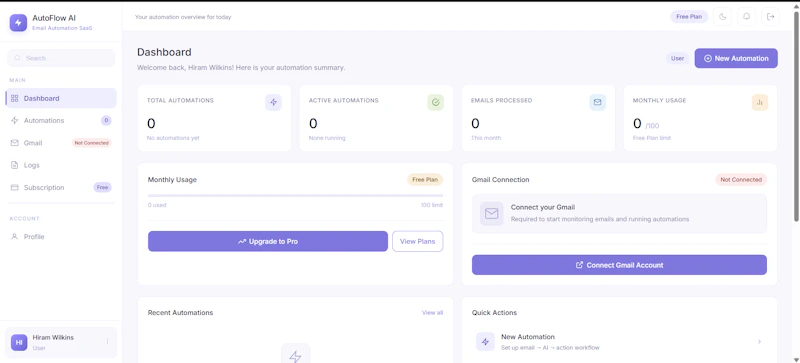Click the User role badge
The height and width of the screenshot is (363, 800).
click(678, 58)
